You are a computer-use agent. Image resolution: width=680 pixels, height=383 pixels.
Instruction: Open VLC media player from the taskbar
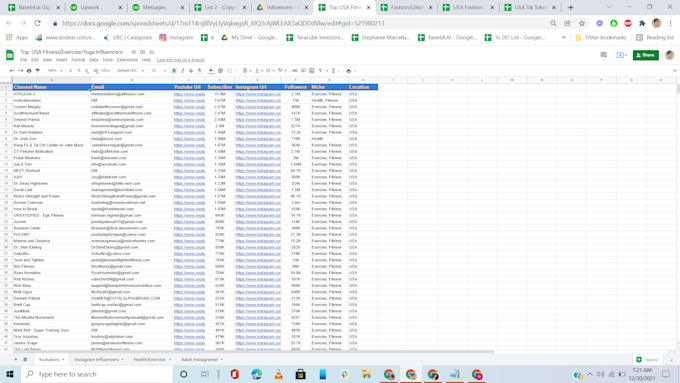tap(278, 374)
